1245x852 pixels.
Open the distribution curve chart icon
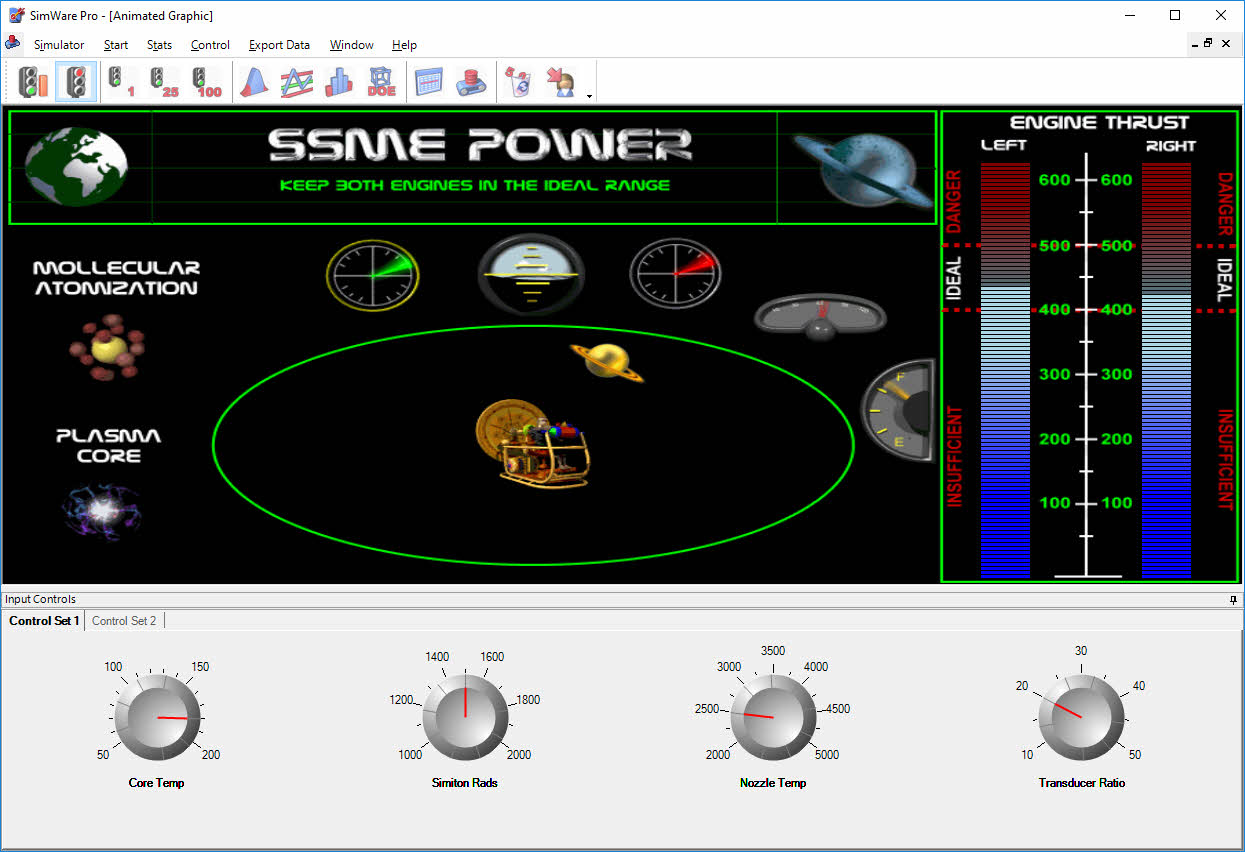pyautogui.click(x=253, y=81)
